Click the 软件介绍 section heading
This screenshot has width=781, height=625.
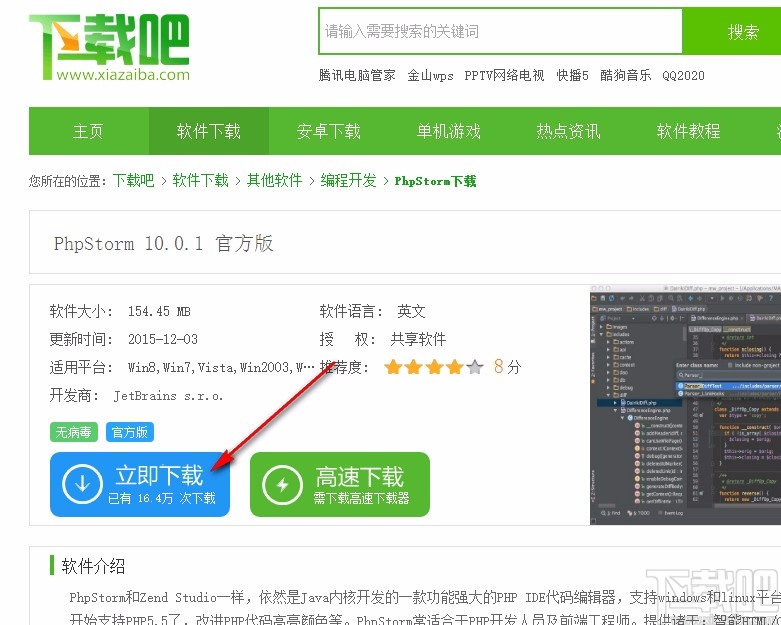click(x=93, y=566)
